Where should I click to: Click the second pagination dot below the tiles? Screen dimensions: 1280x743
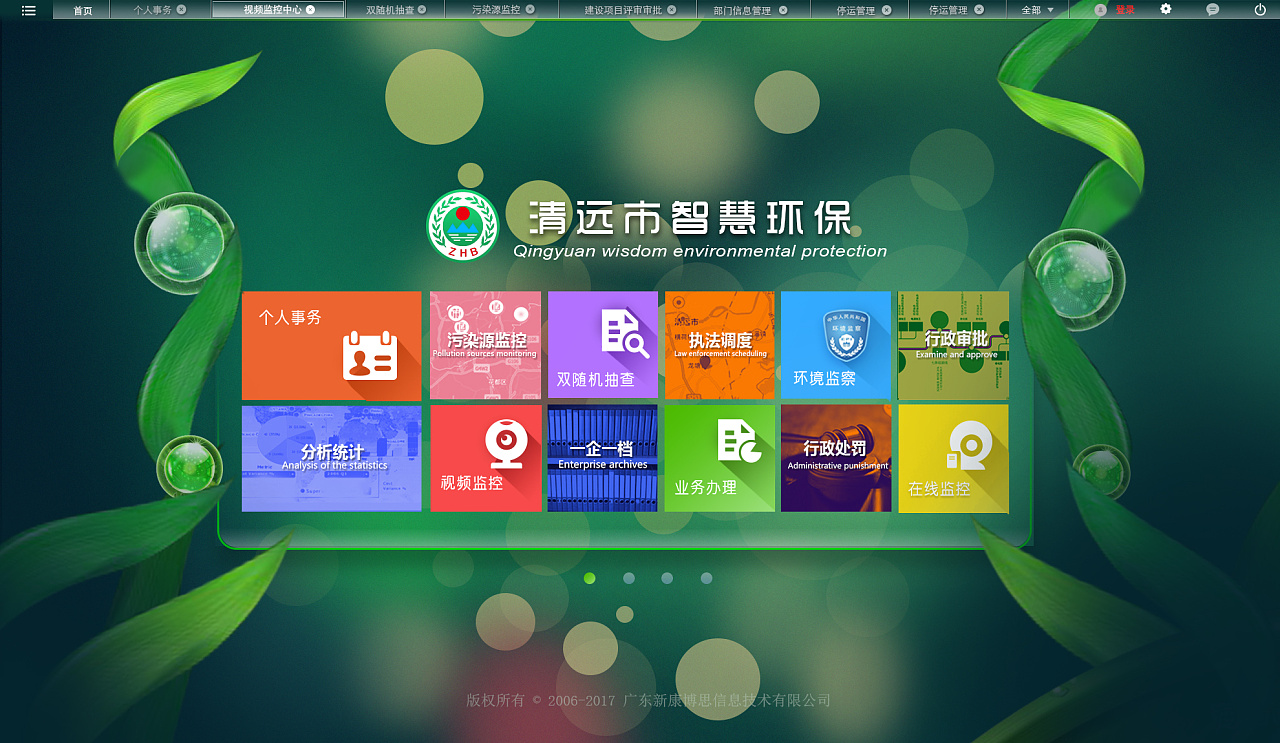628,578
